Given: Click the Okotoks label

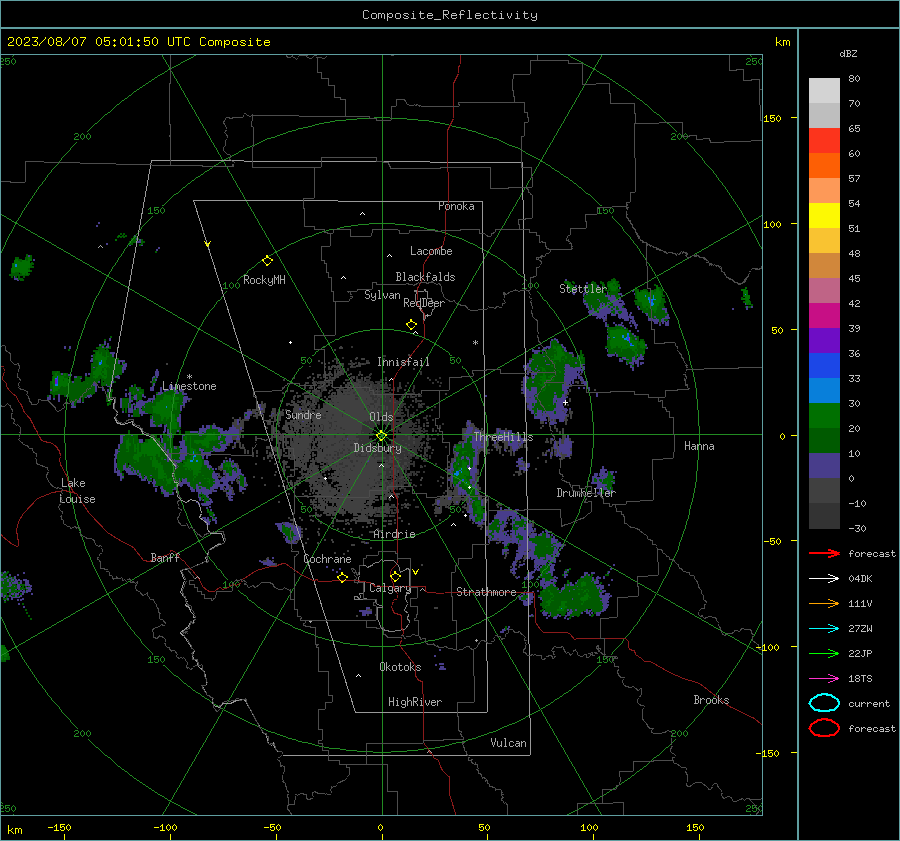Looking at the screenshot, I should click(x=400, y=667).
